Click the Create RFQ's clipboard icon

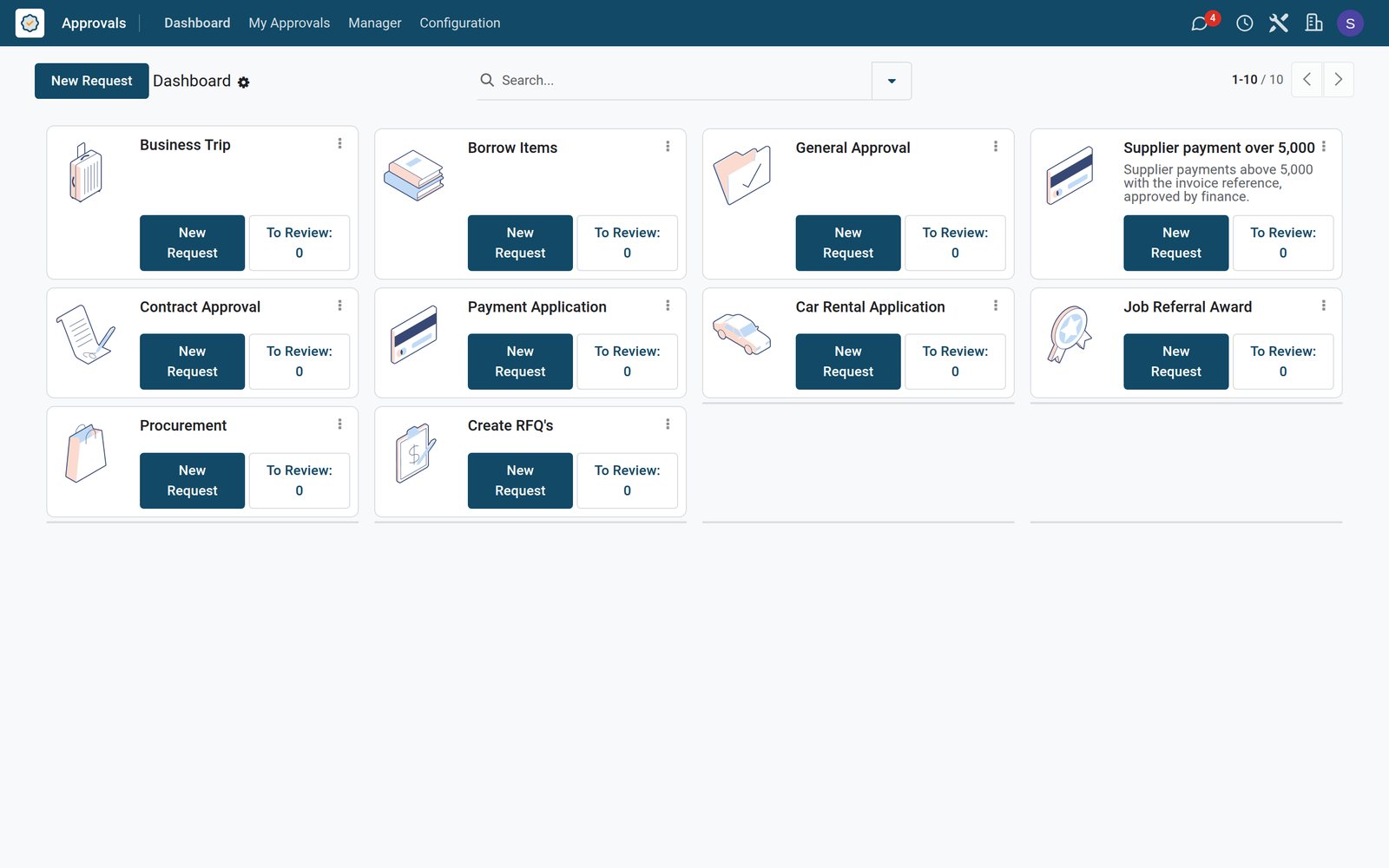click(414, 453)
